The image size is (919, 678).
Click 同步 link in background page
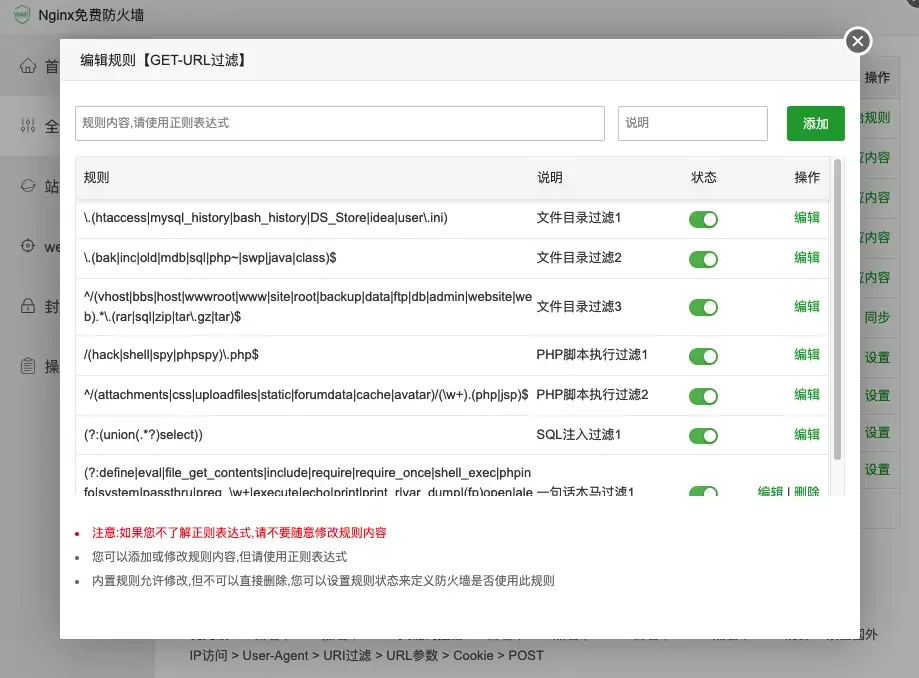pos(877,317)
